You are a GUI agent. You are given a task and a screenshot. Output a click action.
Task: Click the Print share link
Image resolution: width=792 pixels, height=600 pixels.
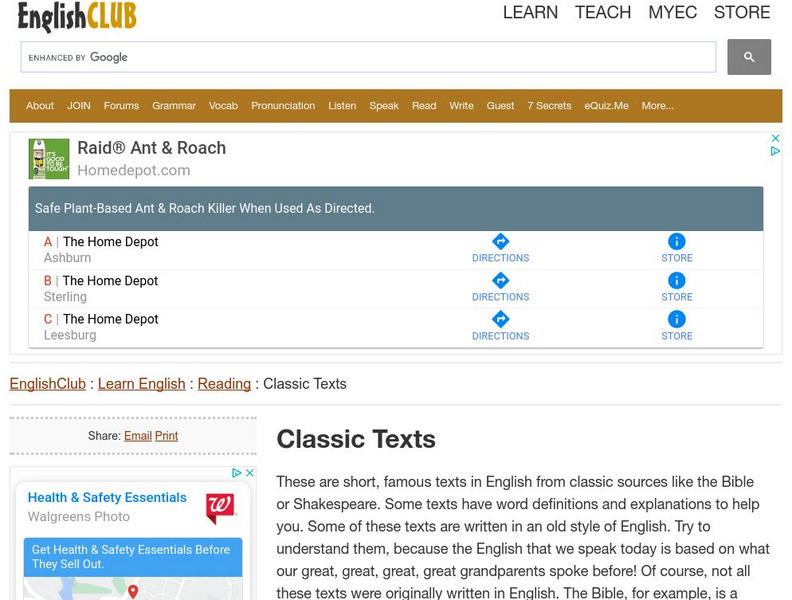(166, 435)
